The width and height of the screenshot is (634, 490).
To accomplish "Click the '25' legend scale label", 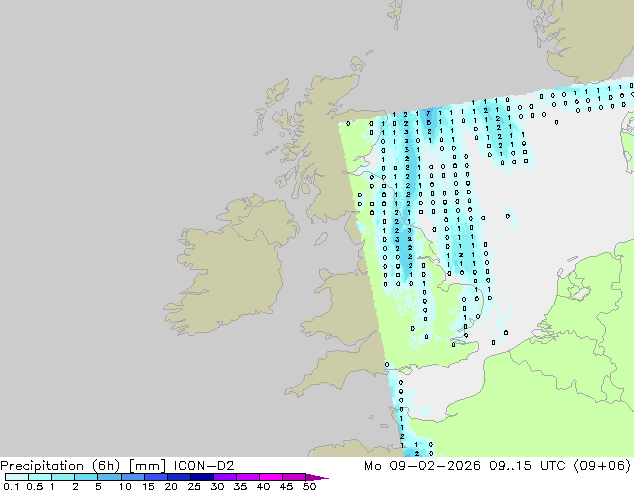I will click(194, 486).
